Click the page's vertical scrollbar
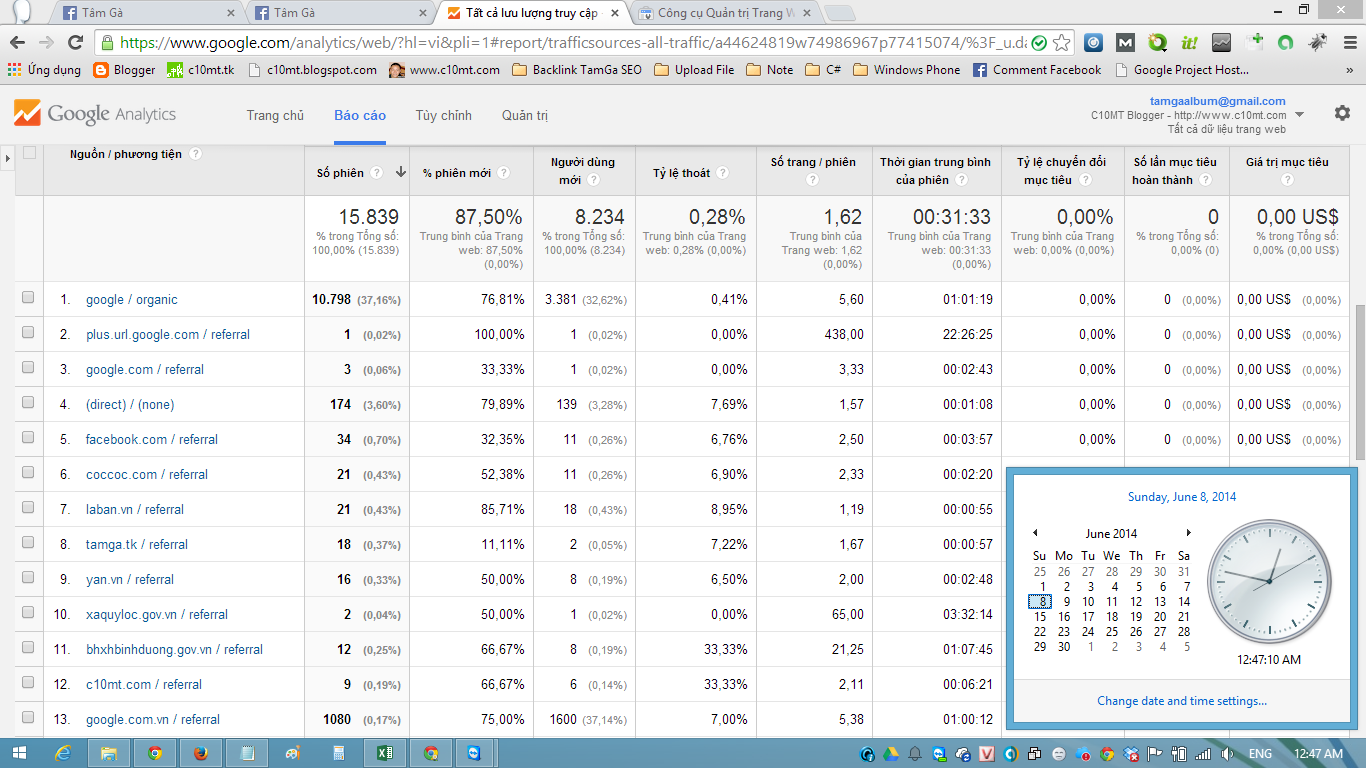1366x768 pixels. coord(1359,380)
